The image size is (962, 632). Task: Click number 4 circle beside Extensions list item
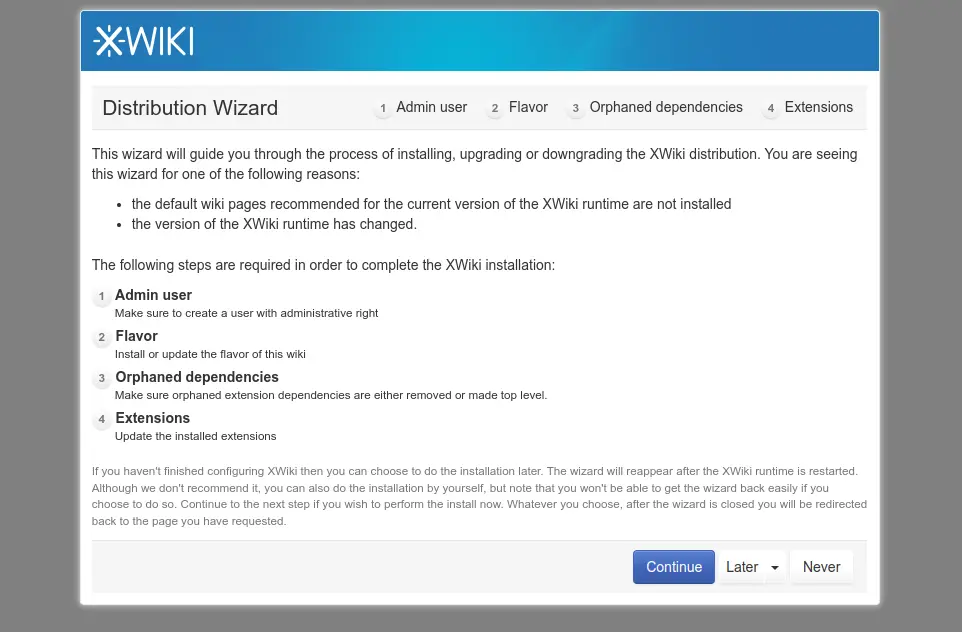(101, 420)
